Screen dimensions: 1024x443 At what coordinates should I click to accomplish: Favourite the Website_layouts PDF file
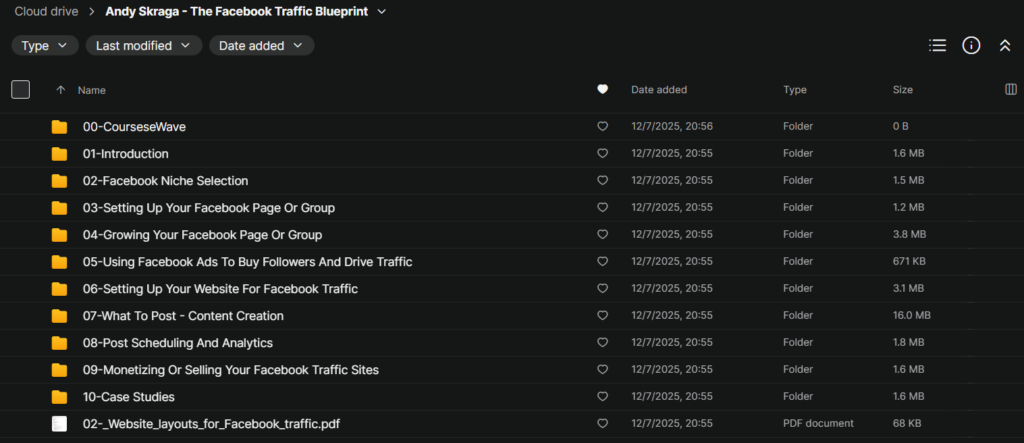point(603,423)
